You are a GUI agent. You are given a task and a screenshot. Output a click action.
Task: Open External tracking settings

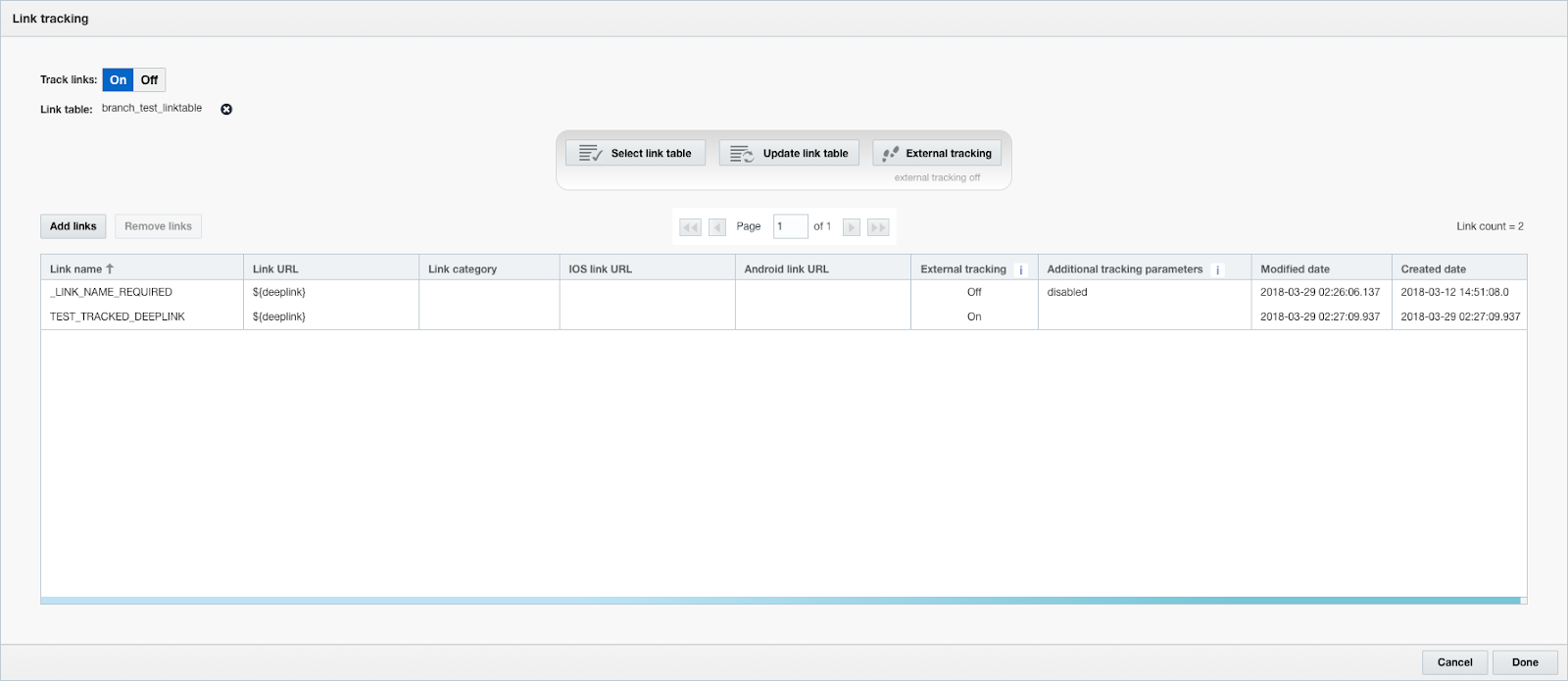pos(937,153)
